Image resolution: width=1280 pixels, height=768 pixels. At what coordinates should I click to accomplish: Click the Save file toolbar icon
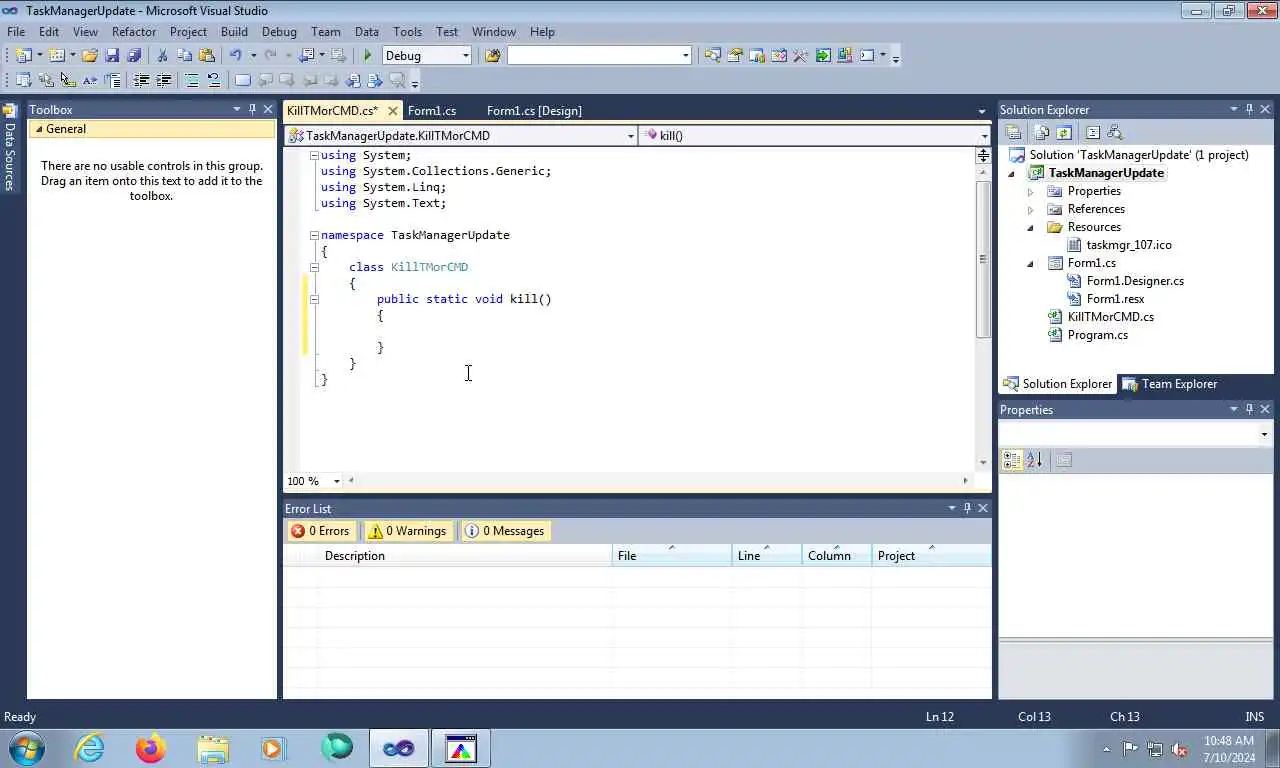[112, 55]
